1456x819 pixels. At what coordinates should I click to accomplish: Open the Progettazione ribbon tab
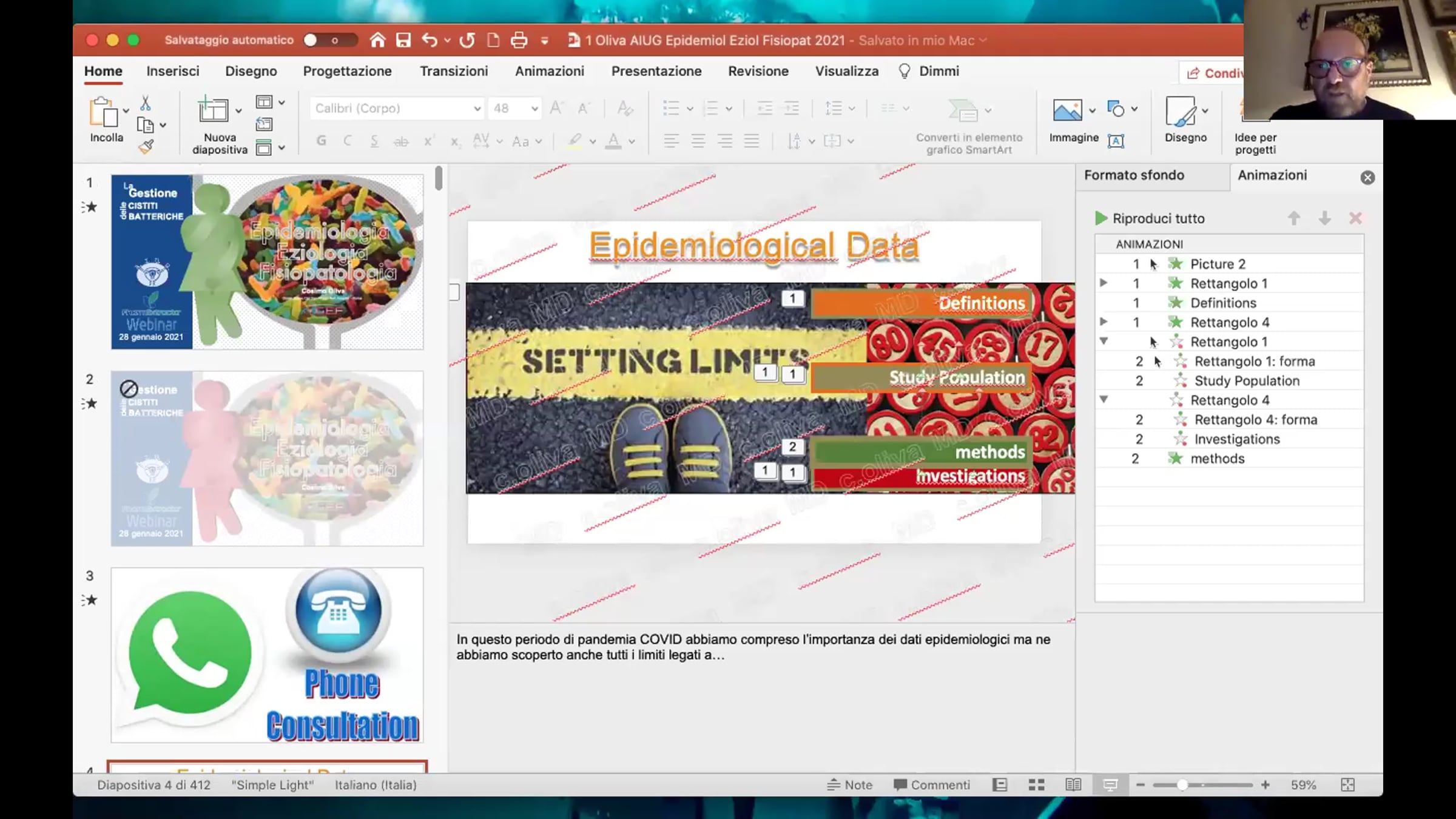[347, 71]
